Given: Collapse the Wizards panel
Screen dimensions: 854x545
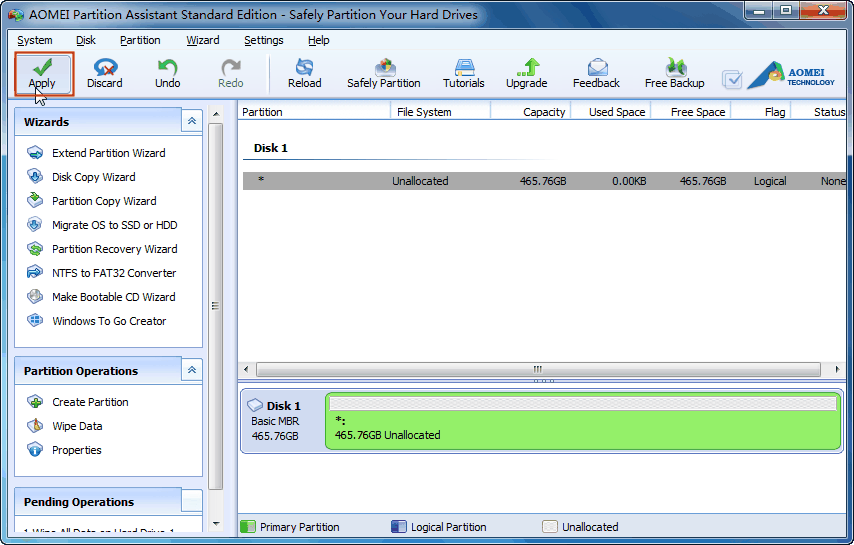Looking at the screenshot, I should click(x=192, y=121).
